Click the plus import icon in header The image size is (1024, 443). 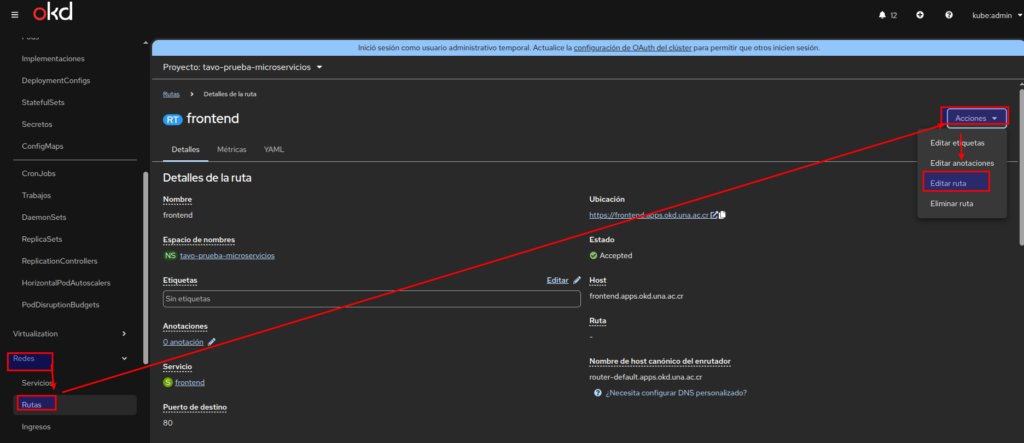click(892, 16)
